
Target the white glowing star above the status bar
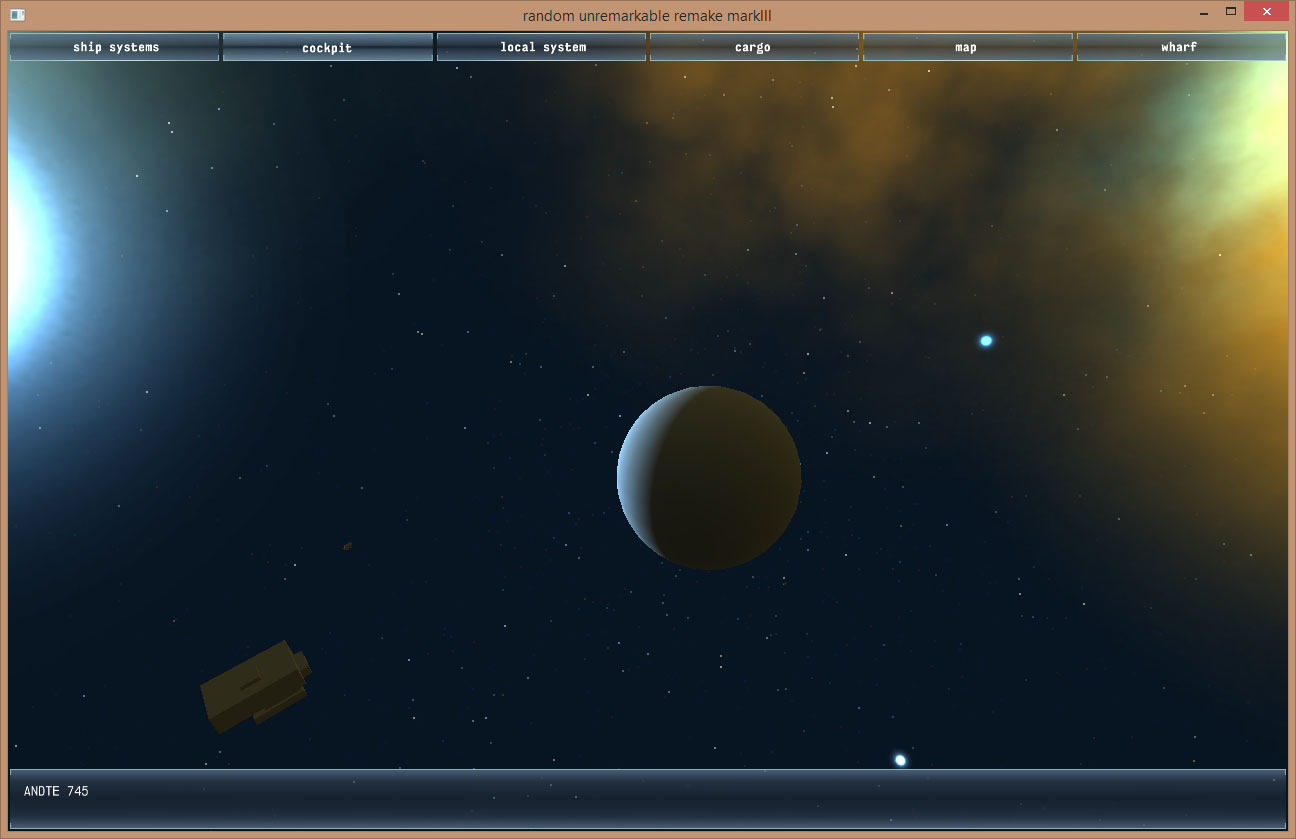click(900, 760)
